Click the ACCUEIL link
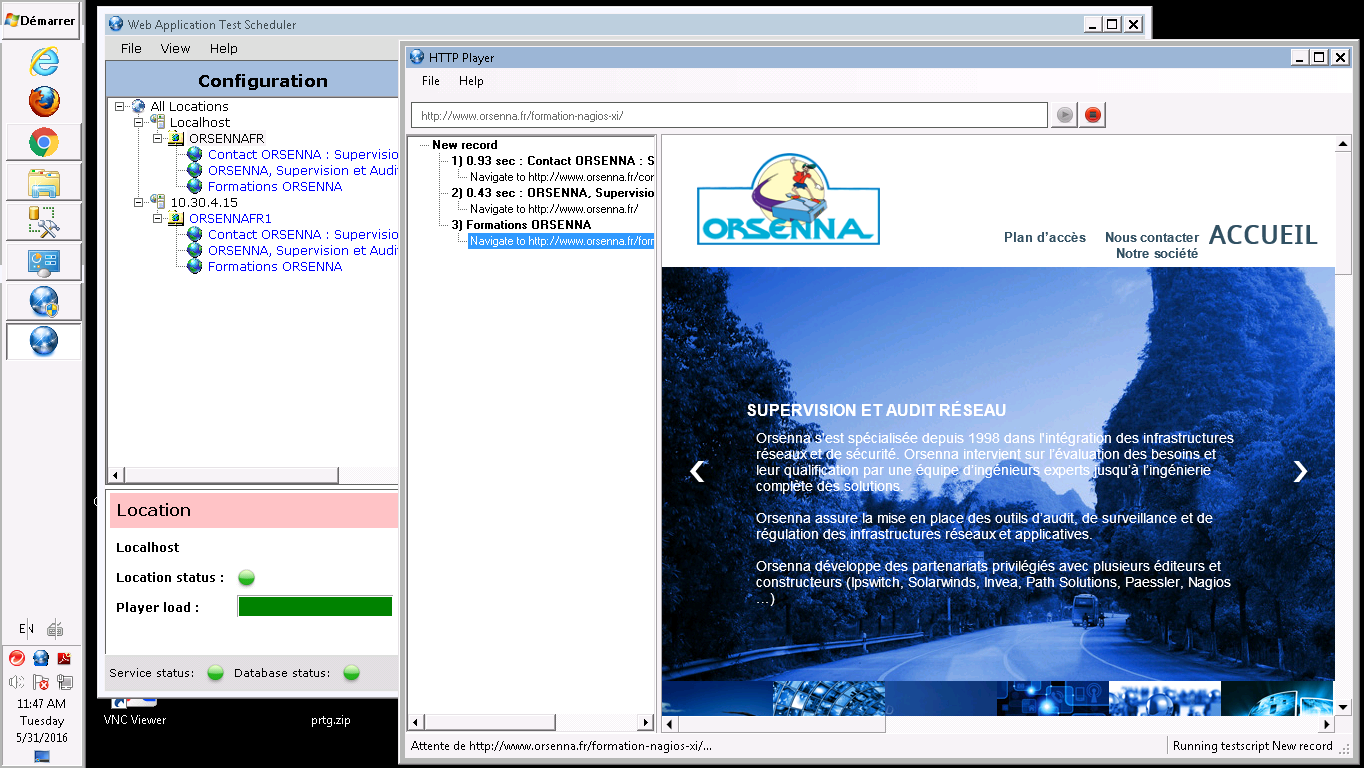This screenshot has height=768, width=1364. (x=1263, y=235)
